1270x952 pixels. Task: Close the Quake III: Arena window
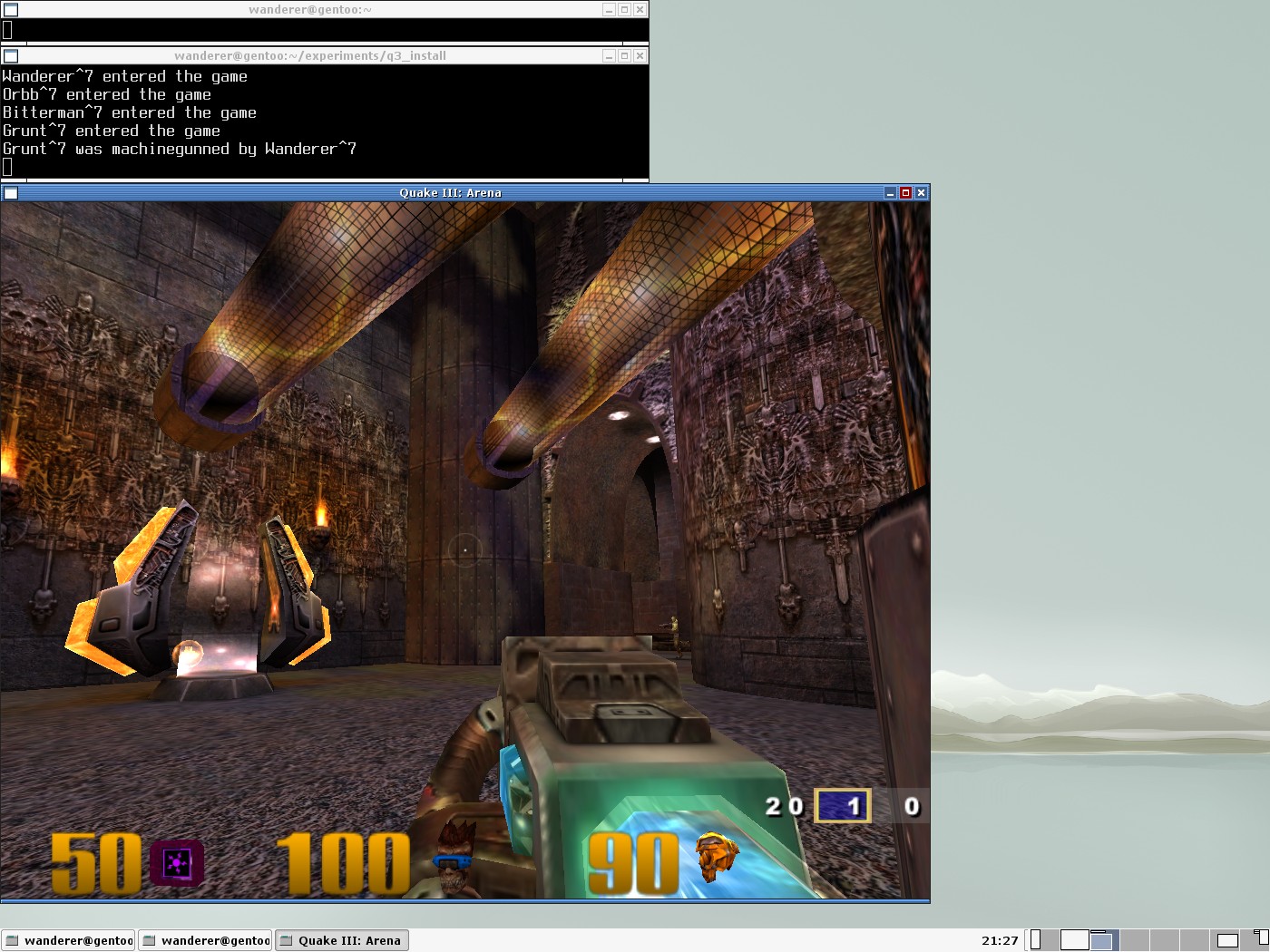coord(921,193)
